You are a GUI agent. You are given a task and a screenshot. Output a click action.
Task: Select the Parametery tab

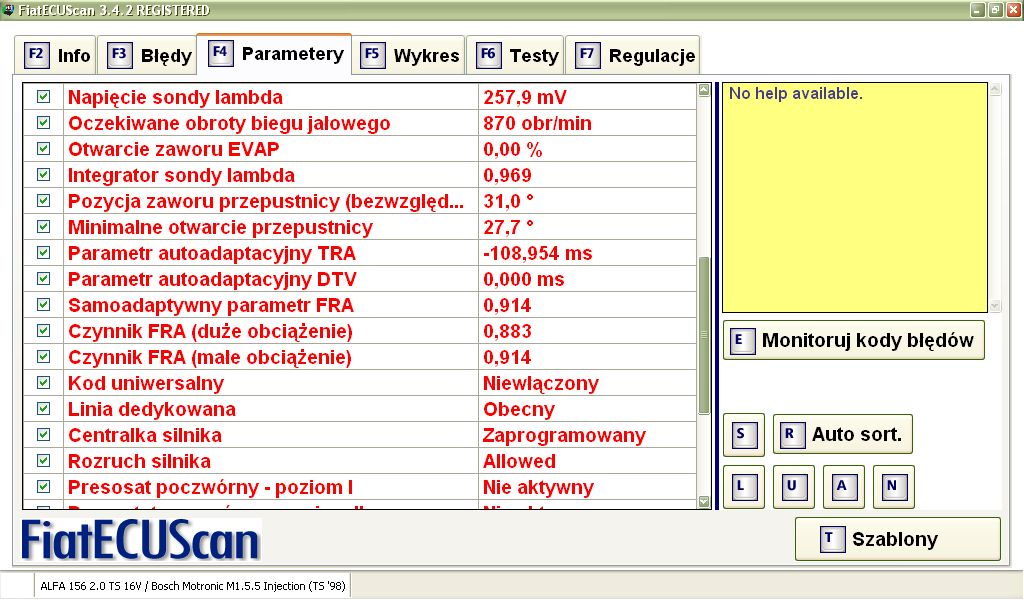tap(274, 54)
